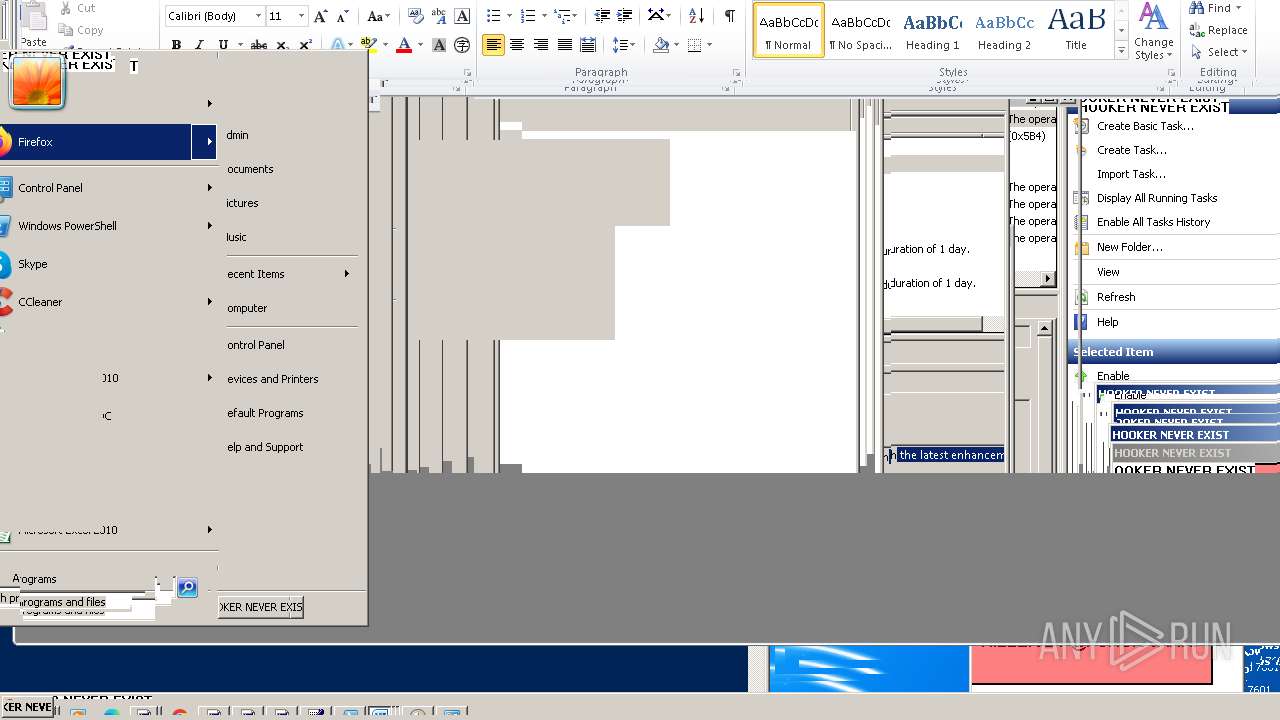Apply the Font Color red A
1280x720 pixels.
pos(404,45)
